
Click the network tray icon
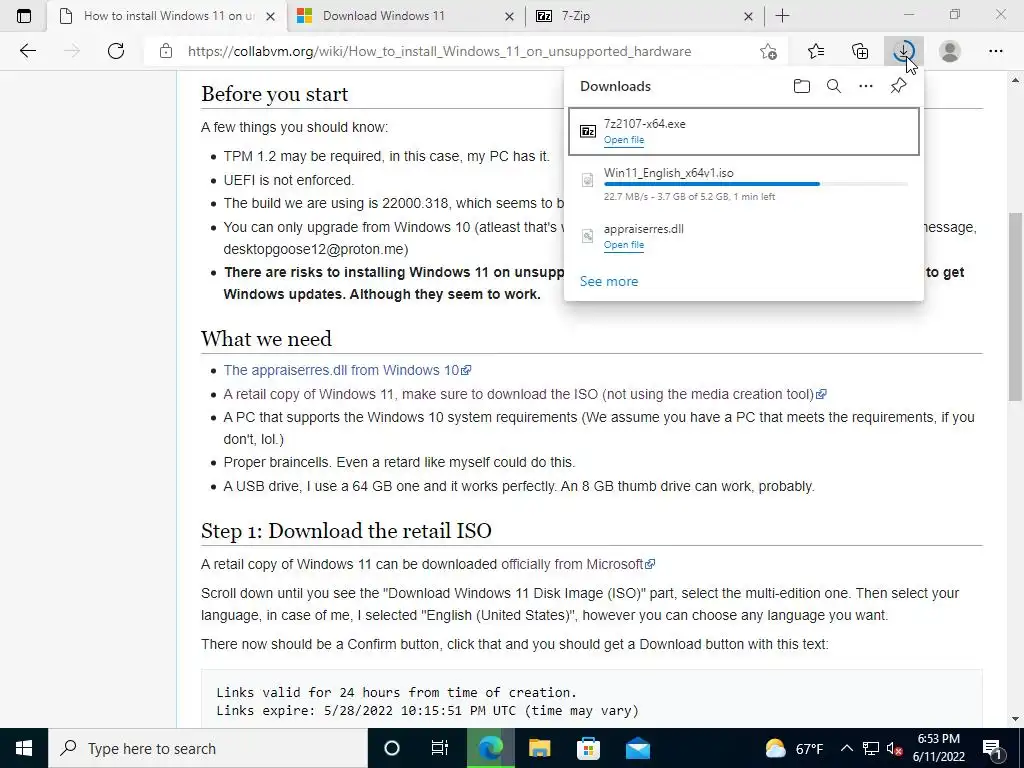pyautogui.click(x=871, y=748)
